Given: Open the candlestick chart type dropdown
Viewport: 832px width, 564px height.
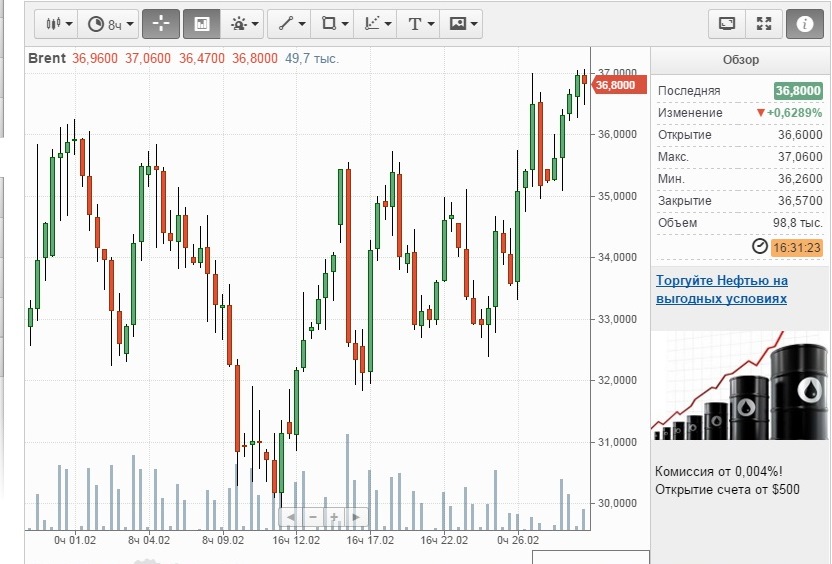Looking at the screenshot, I should (x=59, y=23).
